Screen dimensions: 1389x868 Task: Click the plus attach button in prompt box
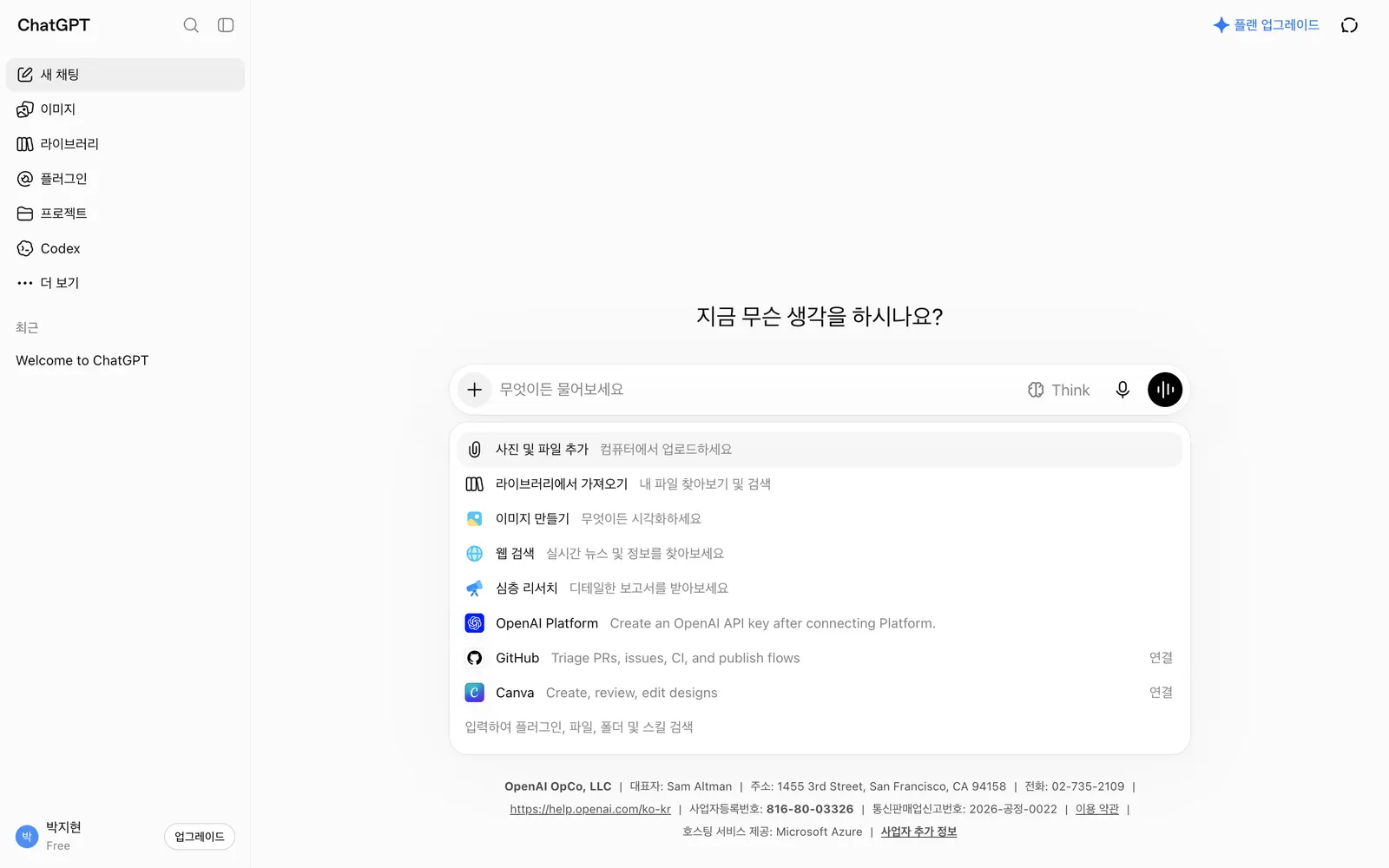pos(474,390)
